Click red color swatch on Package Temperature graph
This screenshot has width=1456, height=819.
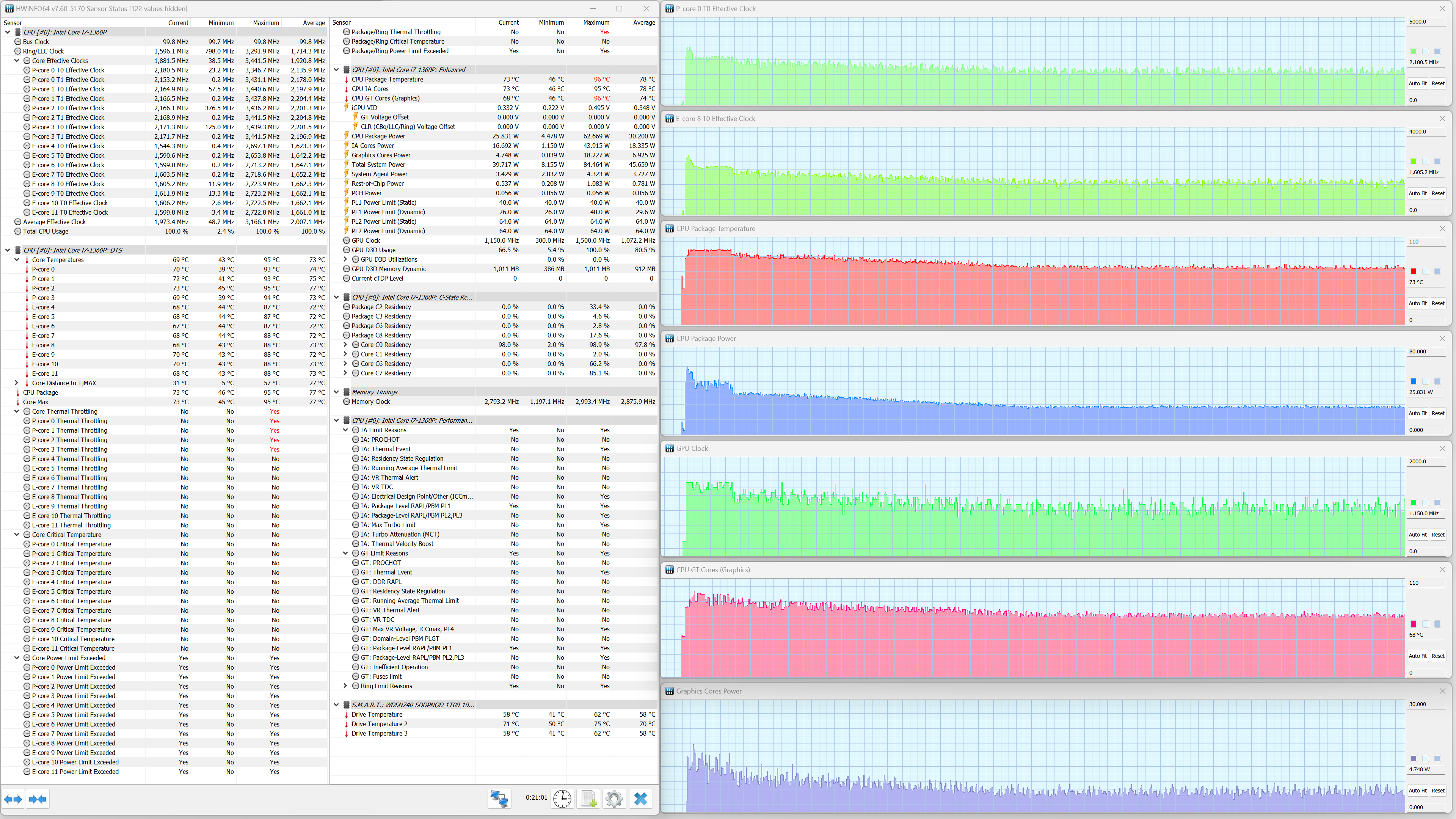tap(1413, 271)
